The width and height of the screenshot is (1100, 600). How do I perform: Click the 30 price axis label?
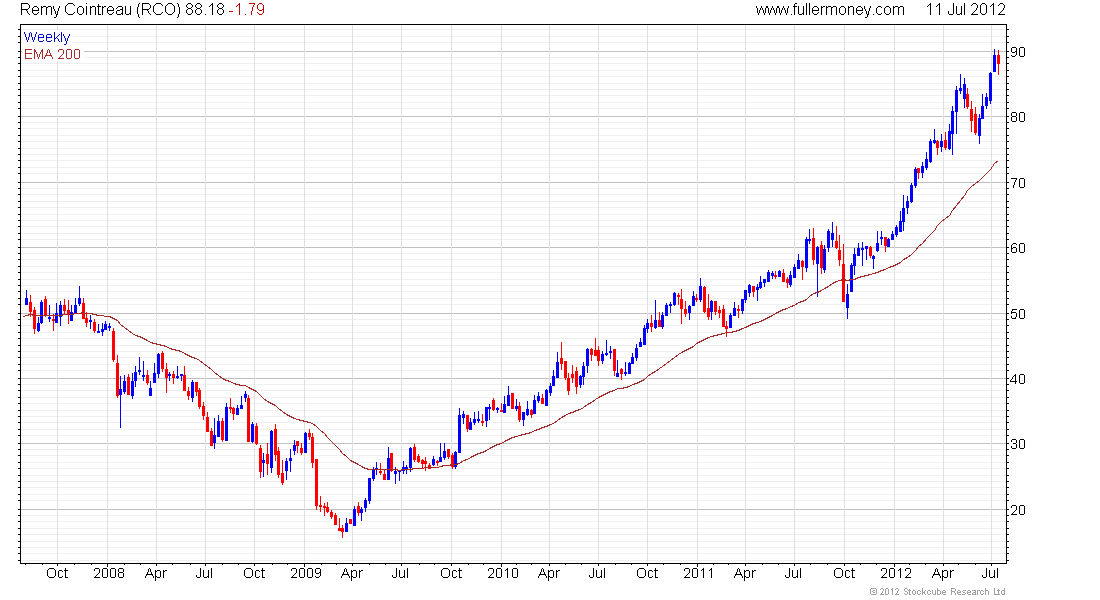pos(1018,444)
